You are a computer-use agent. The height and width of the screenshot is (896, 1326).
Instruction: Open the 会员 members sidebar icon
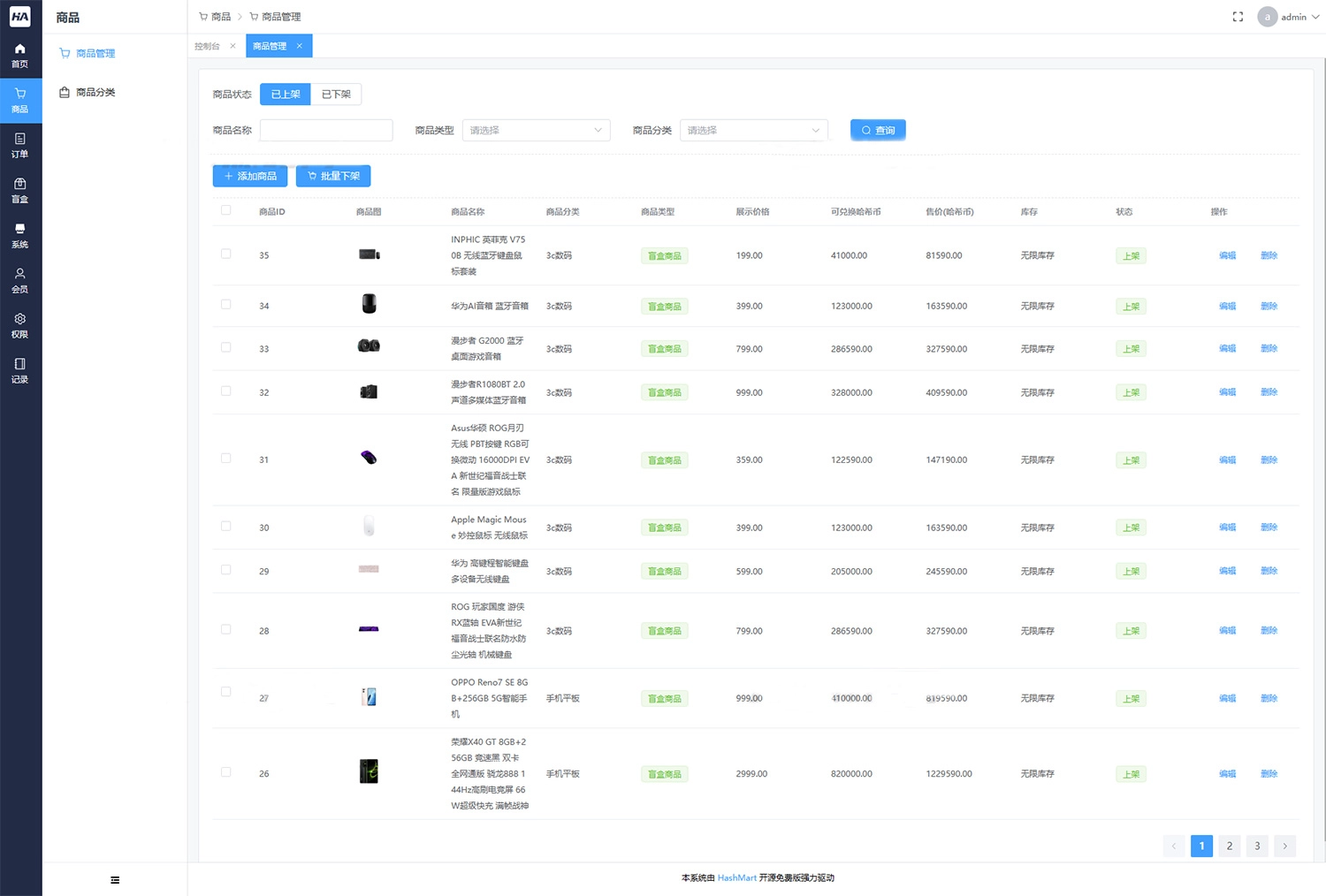tap(19, 280)
